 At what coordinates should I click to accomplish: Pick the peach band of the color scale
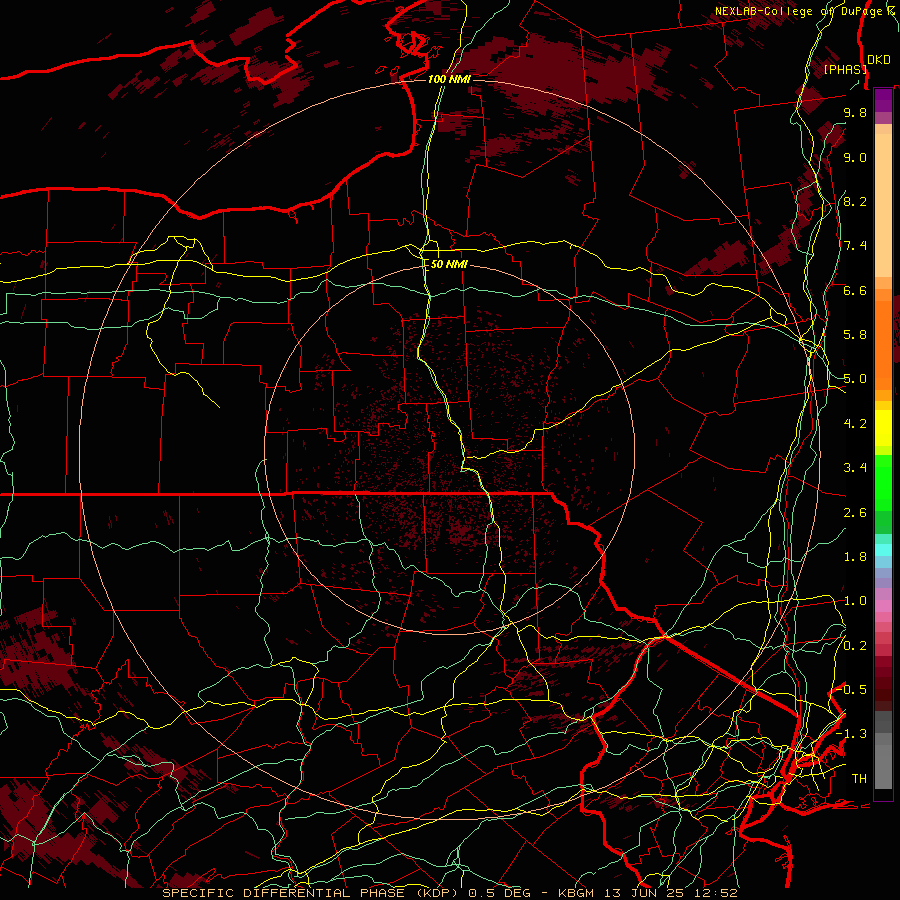click(883, 205)
